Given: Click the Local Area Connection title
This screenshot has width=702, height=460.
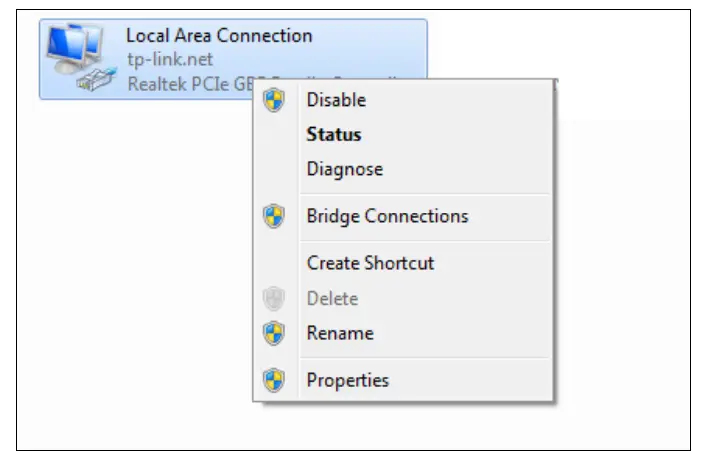Looking at the screenshot, I should (x=219, y=36).
